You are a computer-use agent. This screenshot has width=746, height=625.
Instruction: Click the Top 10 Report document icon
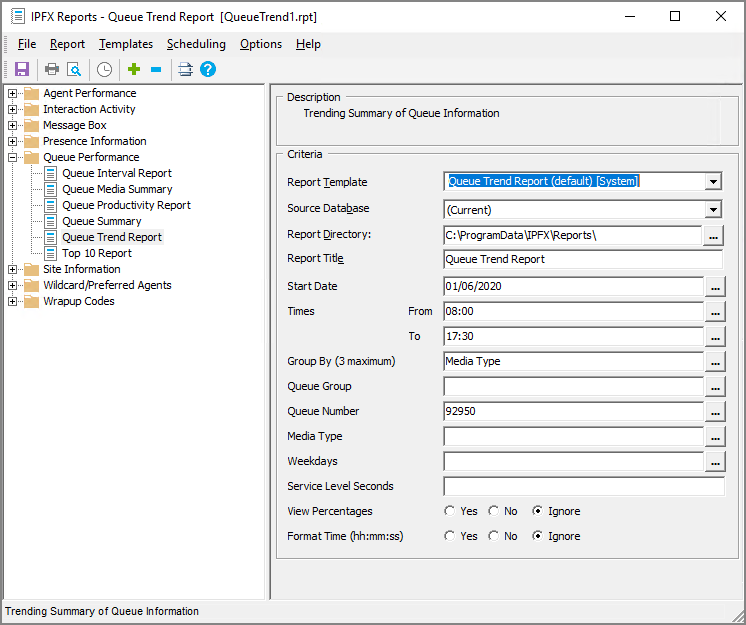(x=50, y=254)
